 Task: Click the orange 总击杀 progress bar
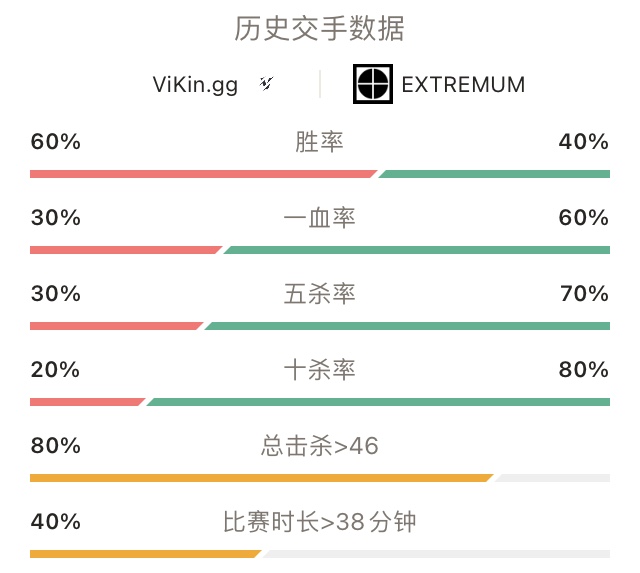tap(262, 478)
